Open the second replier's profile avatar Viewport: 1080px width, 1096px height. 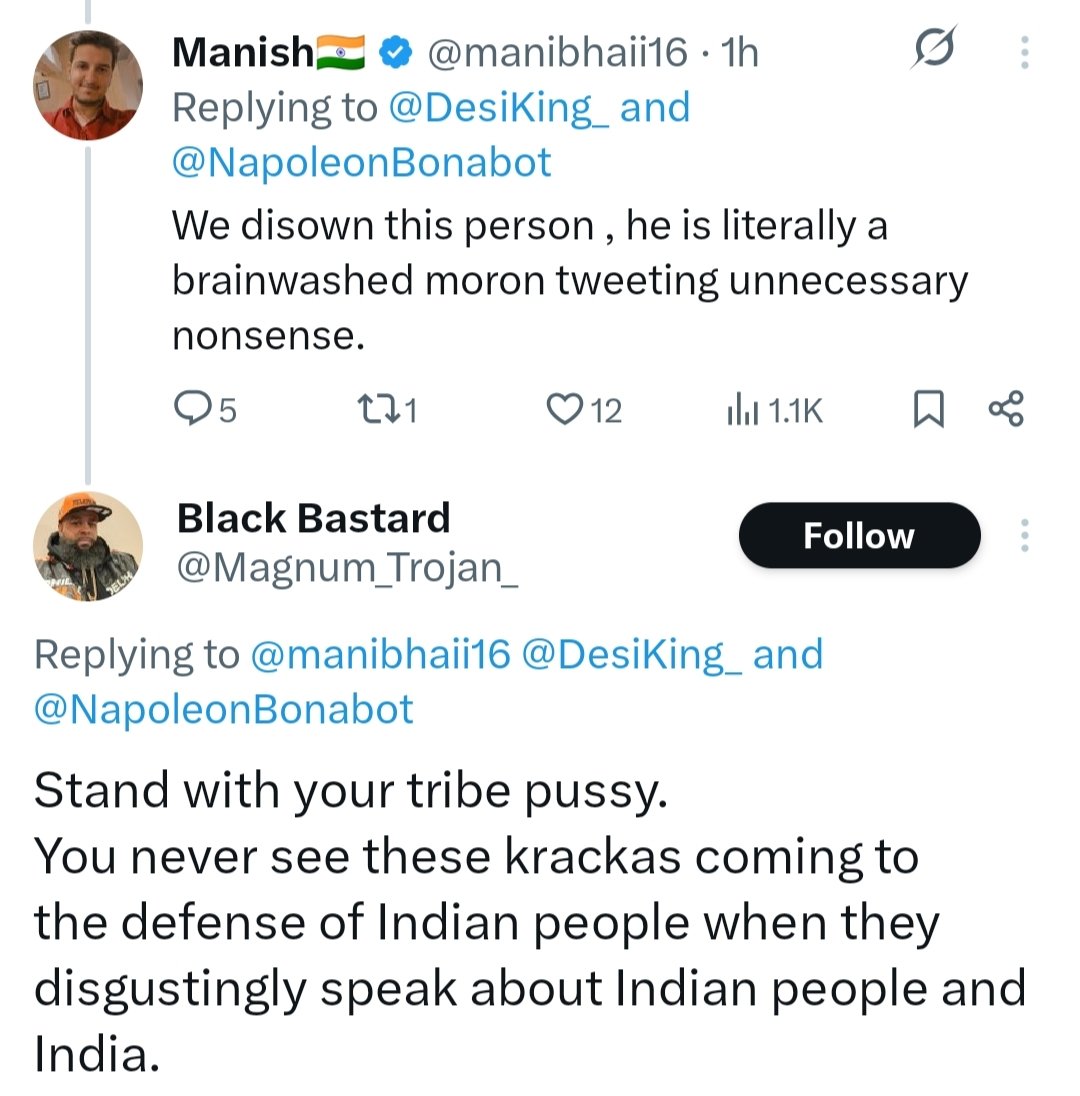(88, 546)
